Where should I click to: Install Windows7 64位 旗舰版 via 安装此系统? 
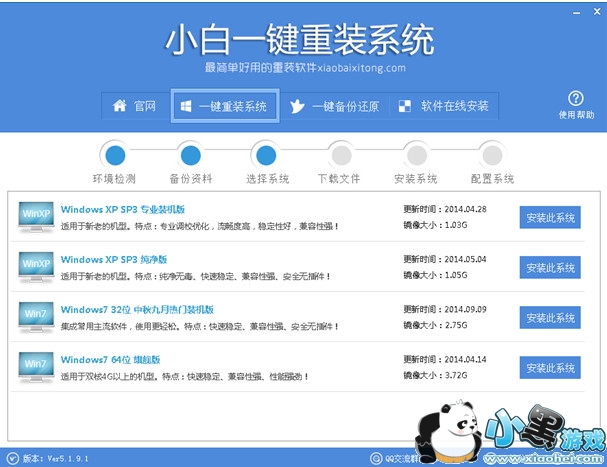tap(550, 368)
